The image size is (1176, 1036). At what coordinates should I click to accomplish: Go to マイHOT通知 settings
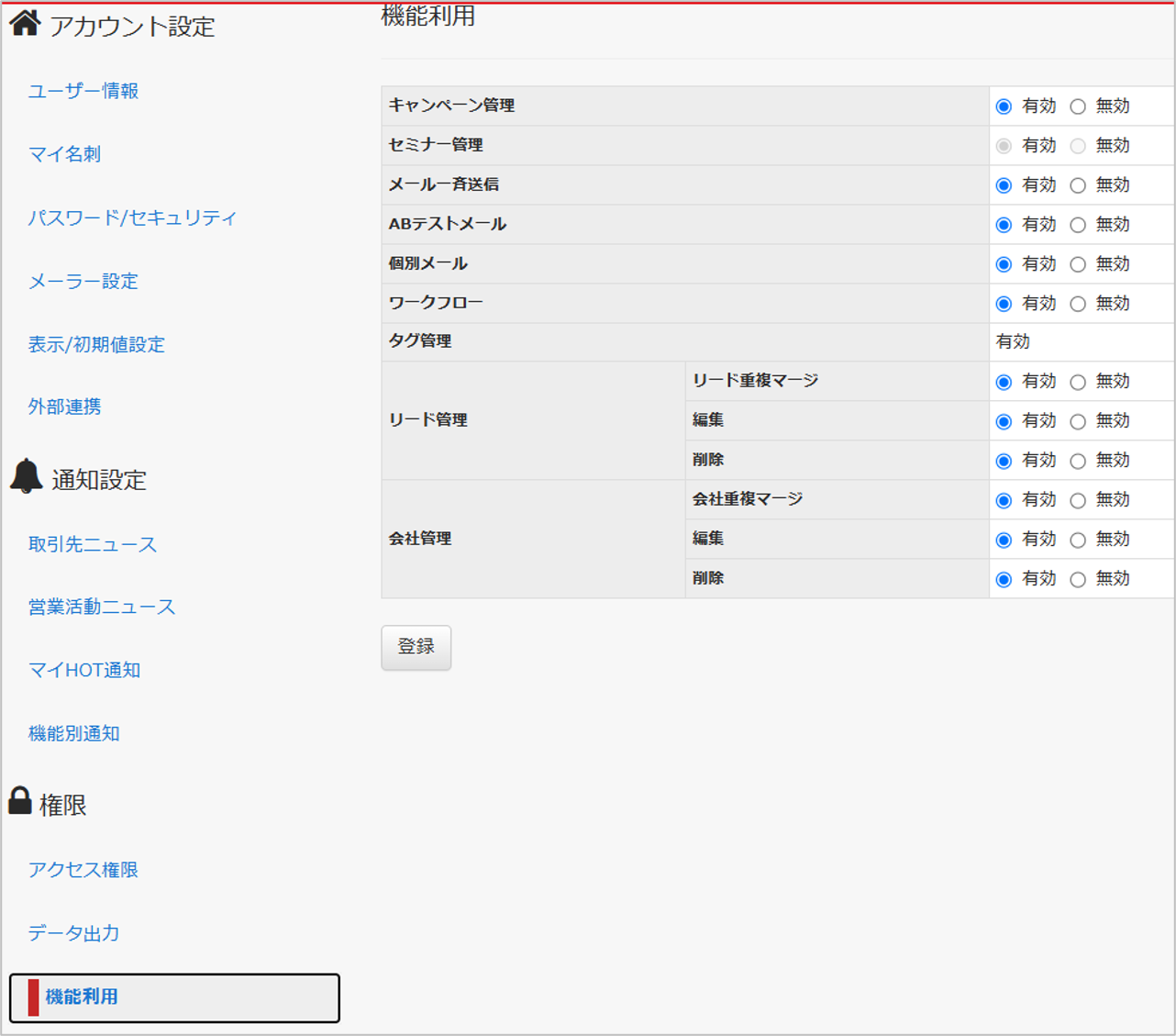point(84,670)
